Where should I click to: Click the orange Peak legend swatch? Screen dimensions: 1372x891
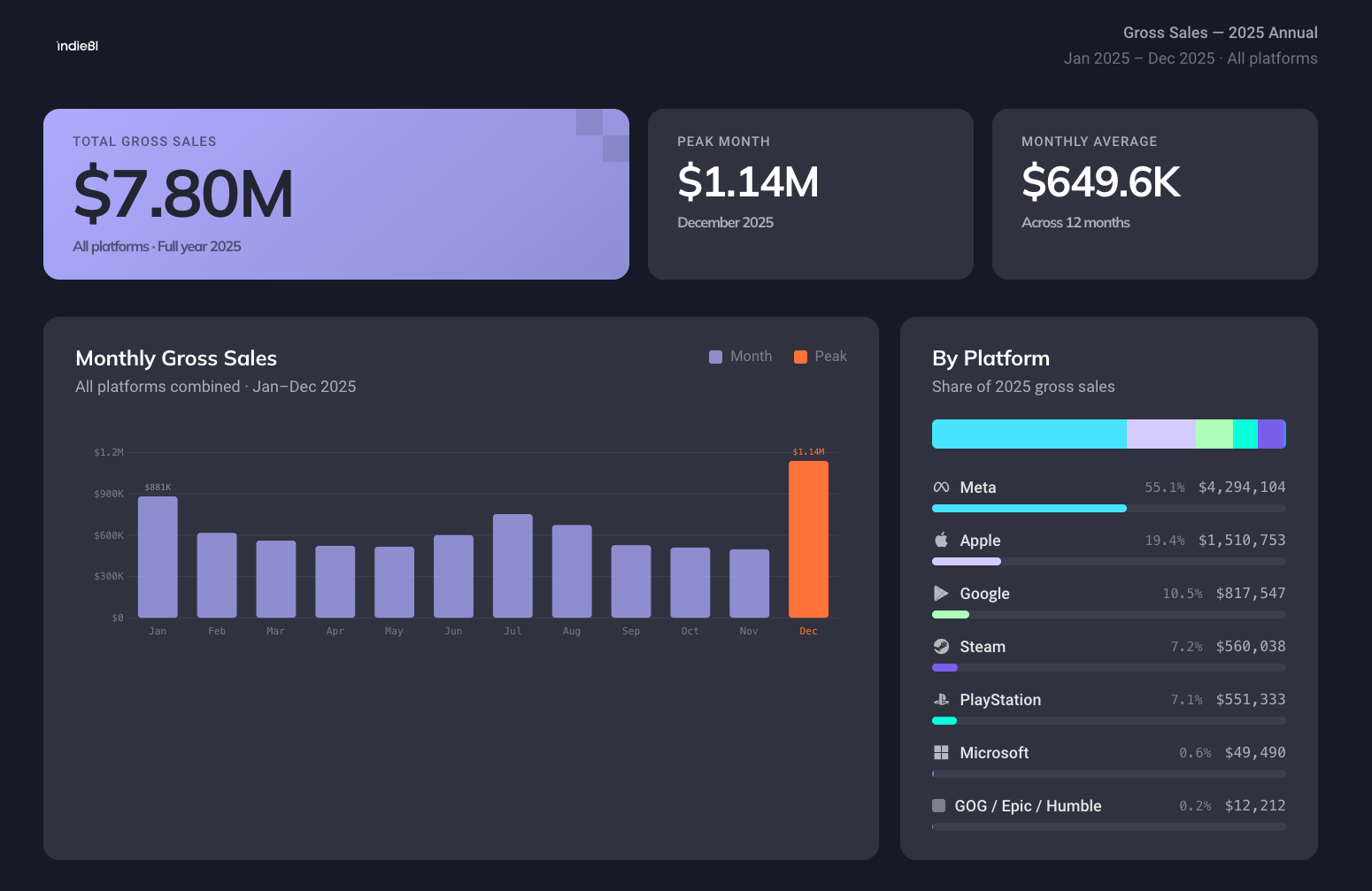(800, 357)
